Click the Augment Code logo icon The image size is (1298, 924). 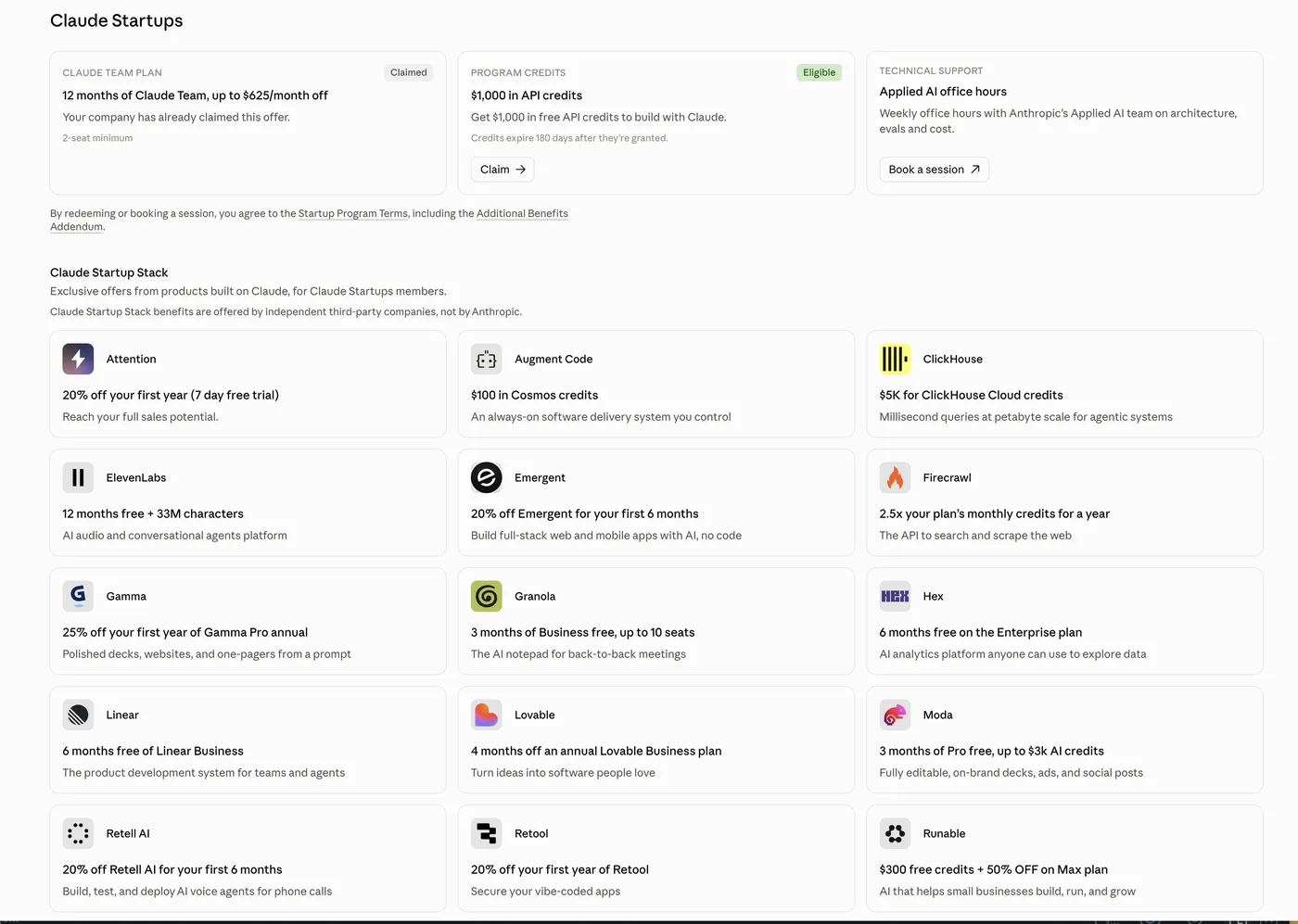click(x=487, y=359)
